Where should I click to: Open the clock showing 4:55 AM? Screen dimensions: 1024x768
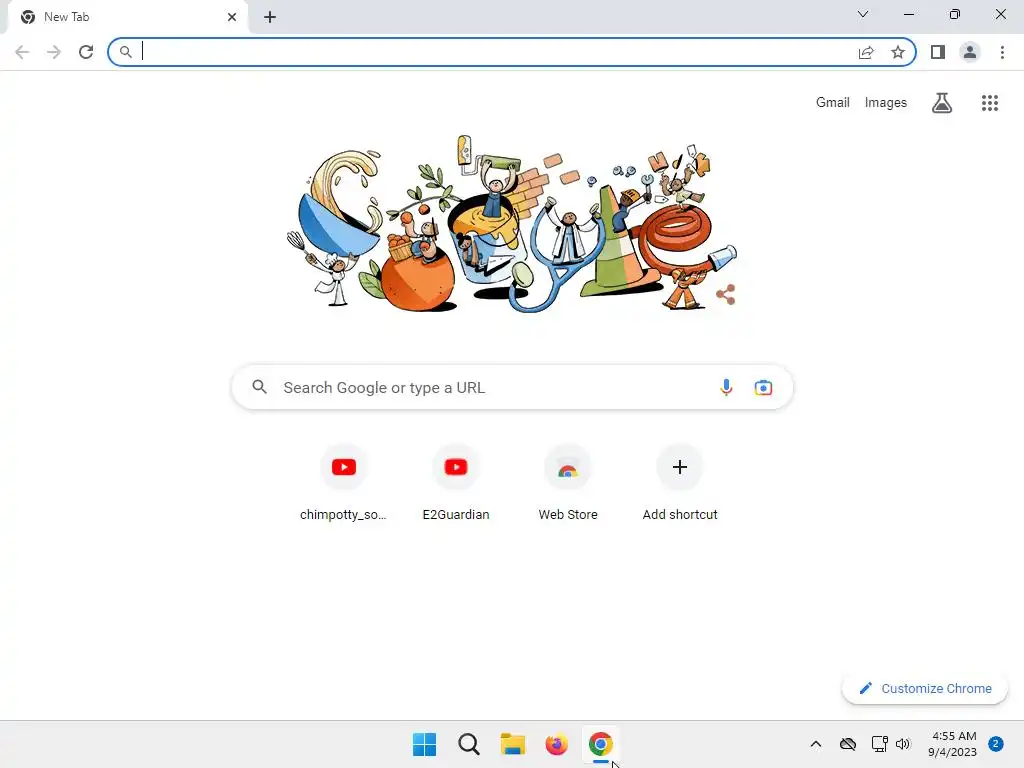coord(952,744)
